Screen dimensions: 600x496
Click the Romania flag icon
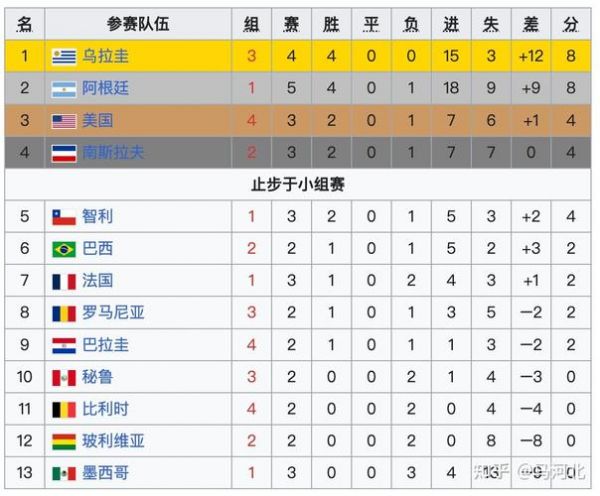pyautogui.click(x=64, y=313)
